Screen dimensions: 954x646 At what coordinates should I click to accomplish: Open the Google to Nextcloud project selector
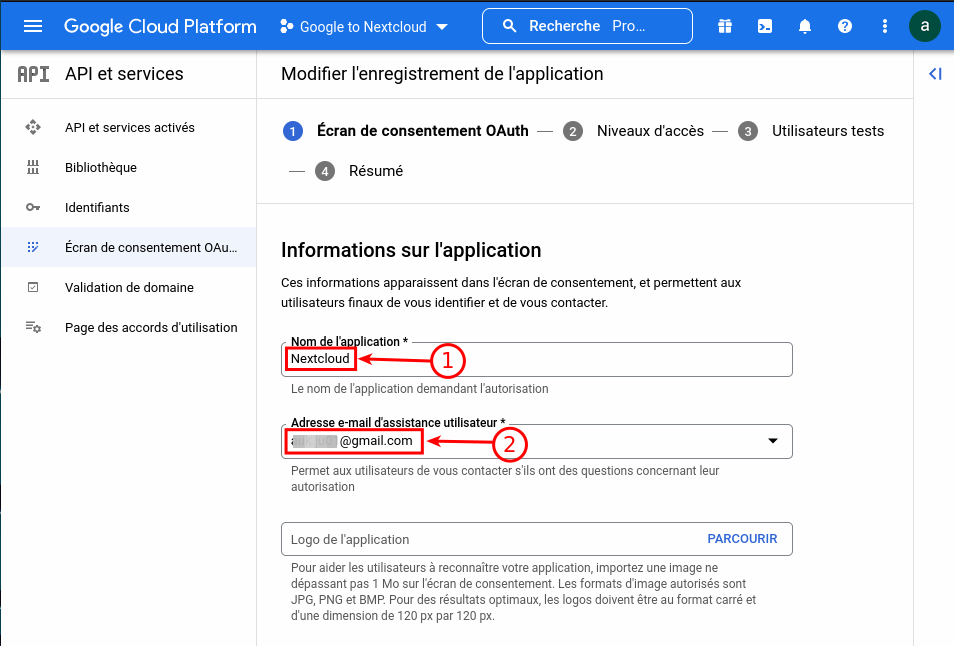point(364,27)
